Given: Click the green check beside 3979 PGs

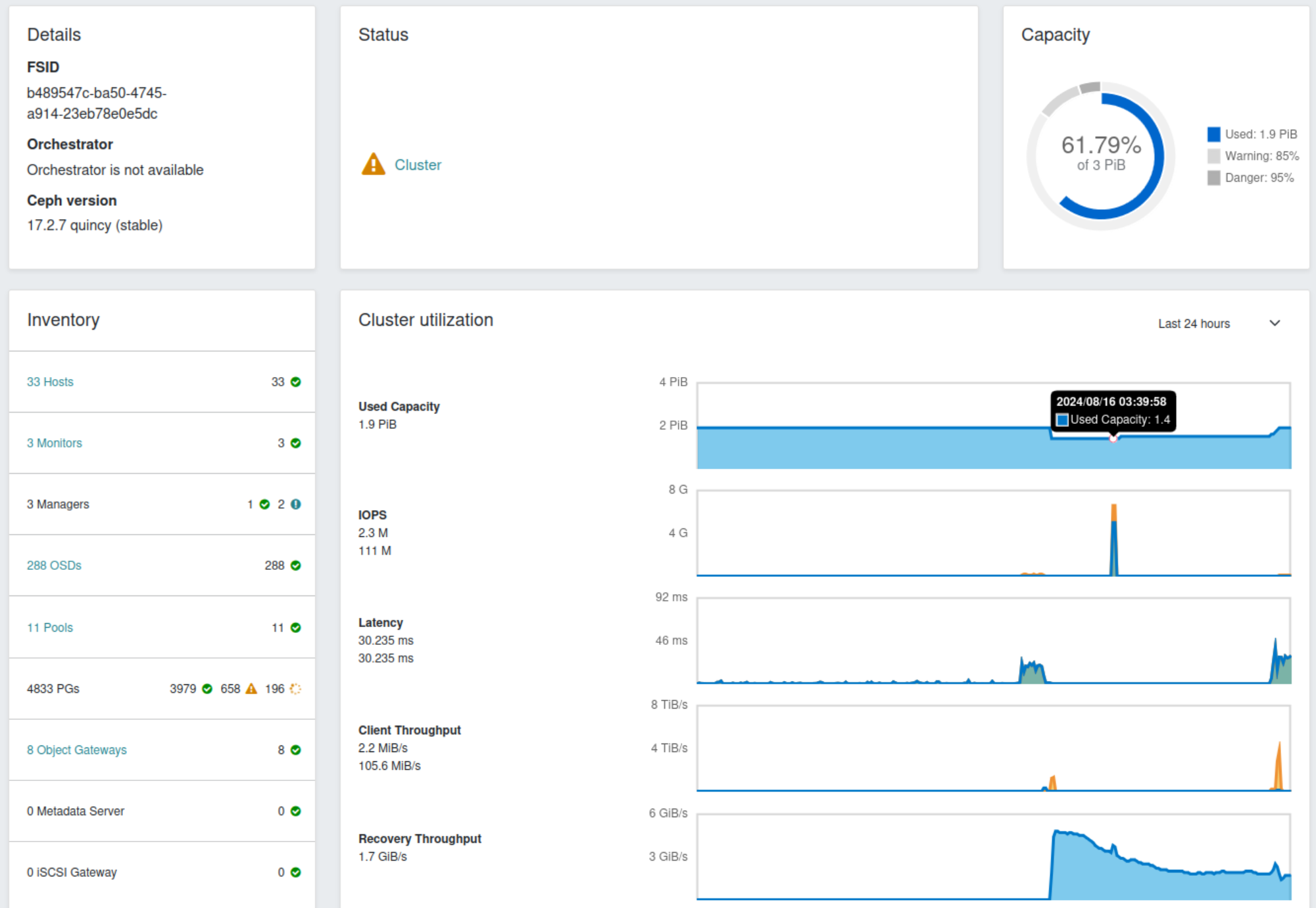Looking at the screenshot, I should [x=207, y=688].
